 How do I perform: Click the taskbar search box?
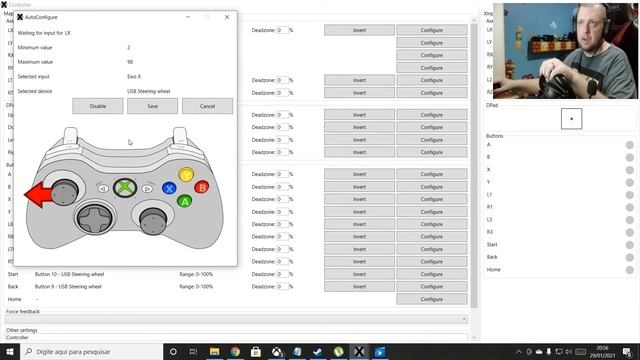coord(92,351)
